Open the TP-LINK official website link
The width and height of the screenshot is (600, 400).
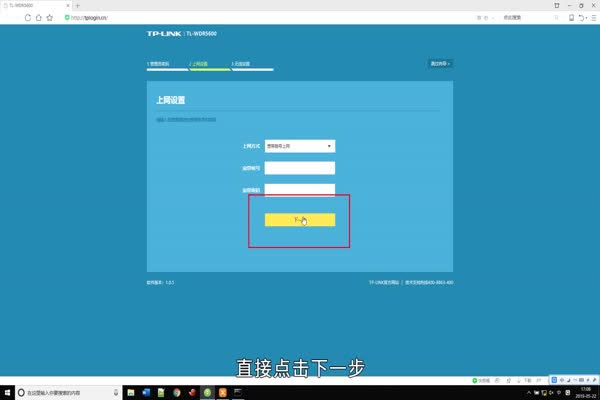pyautogui.click(x=384, y=283)
